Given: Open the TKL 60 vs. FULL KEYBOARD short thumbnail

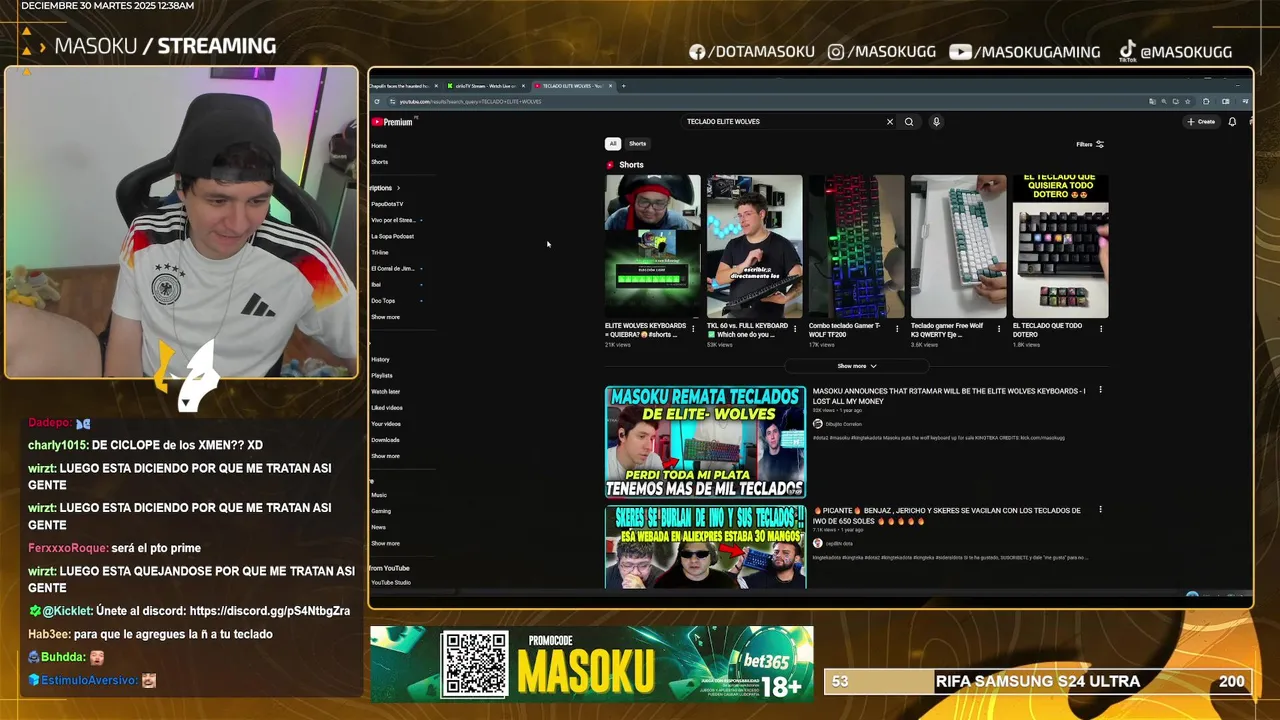Looking at the screenshot, I should [x=754, y=246].
